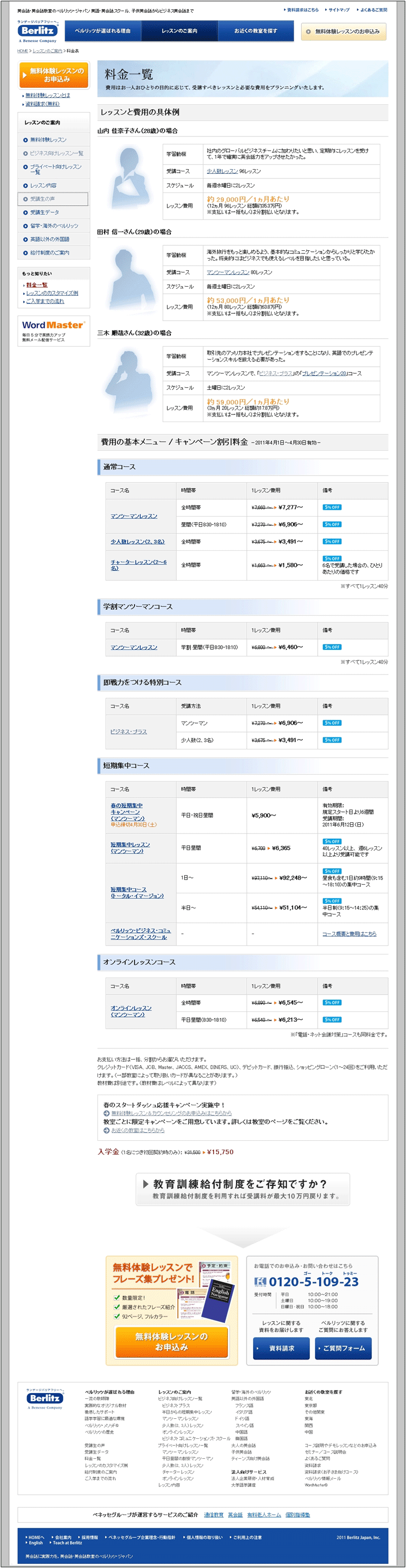
Task: Click お近くの教室はこちらから link
Action: coord(138,1130)
